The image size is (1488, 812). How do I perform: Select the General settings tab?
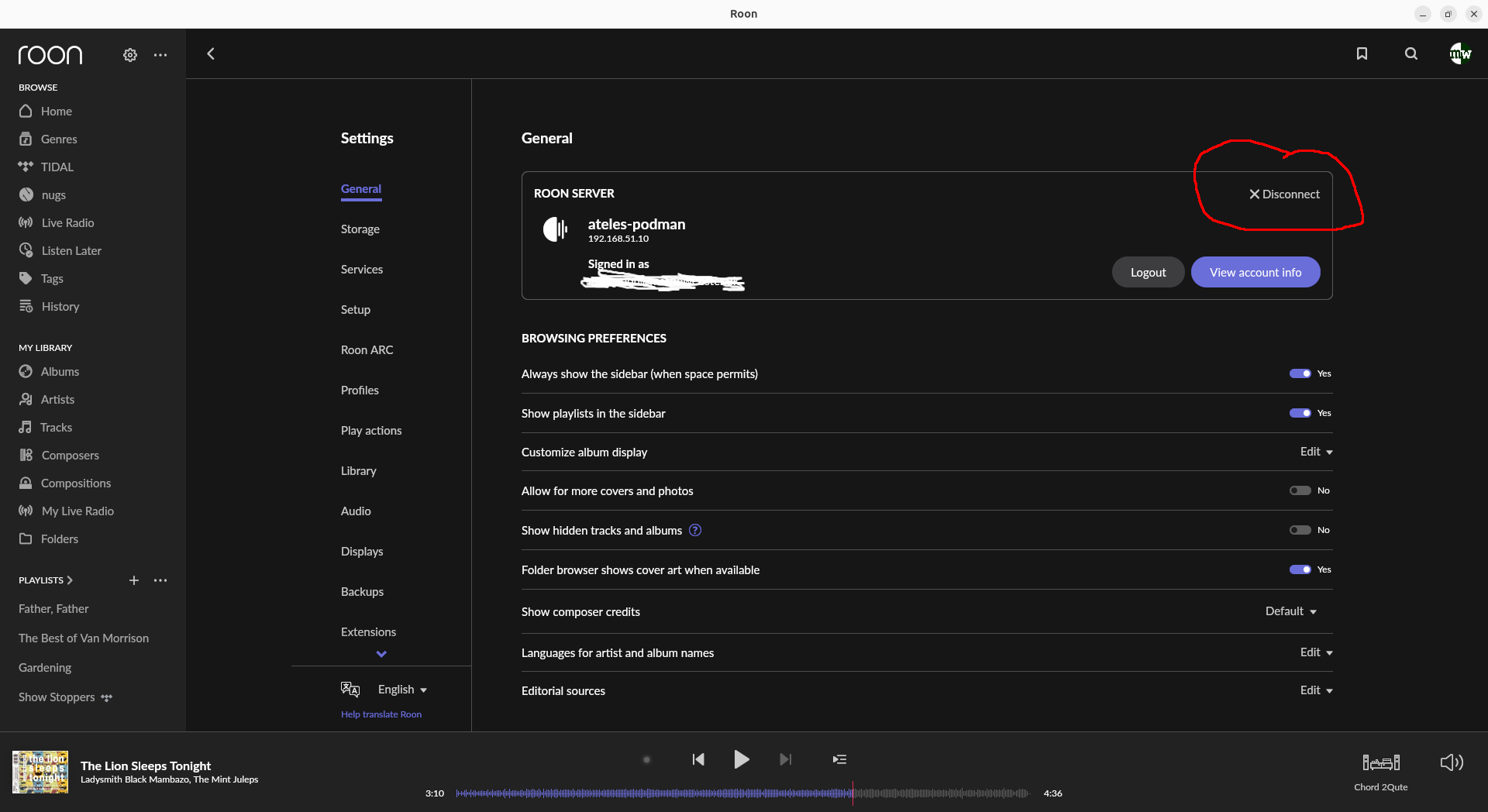(x=361, y=189)
